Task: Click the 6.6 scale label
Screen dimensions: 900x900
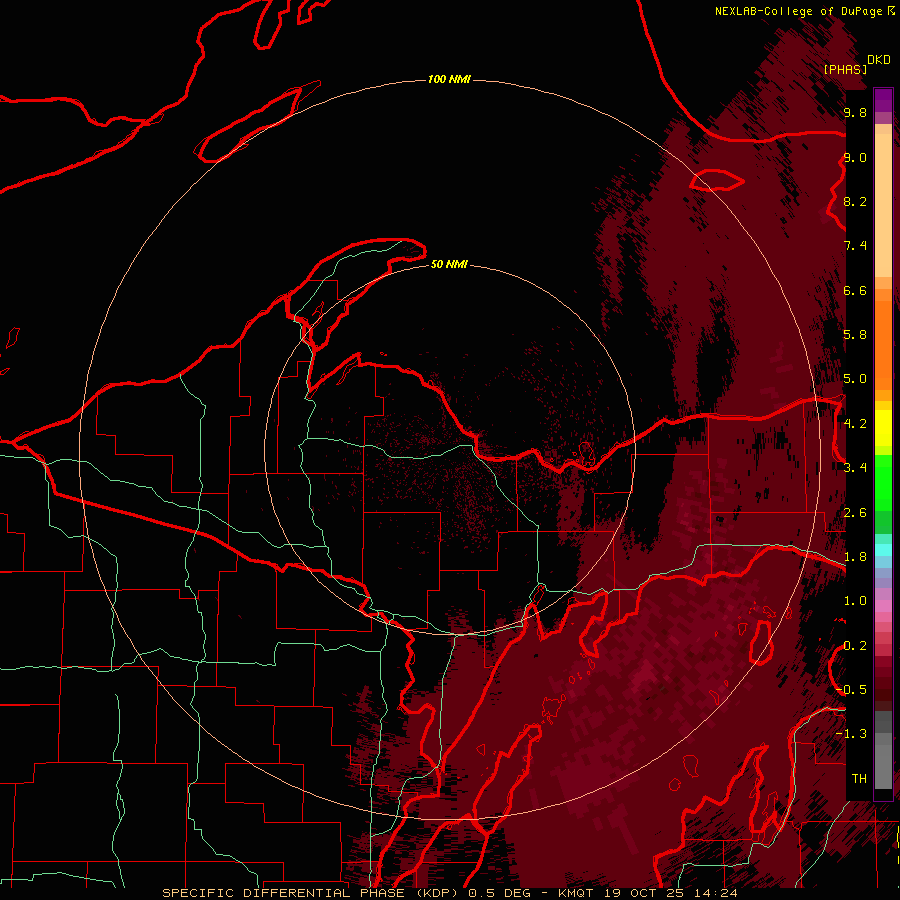Action: [x=855, y=290]
